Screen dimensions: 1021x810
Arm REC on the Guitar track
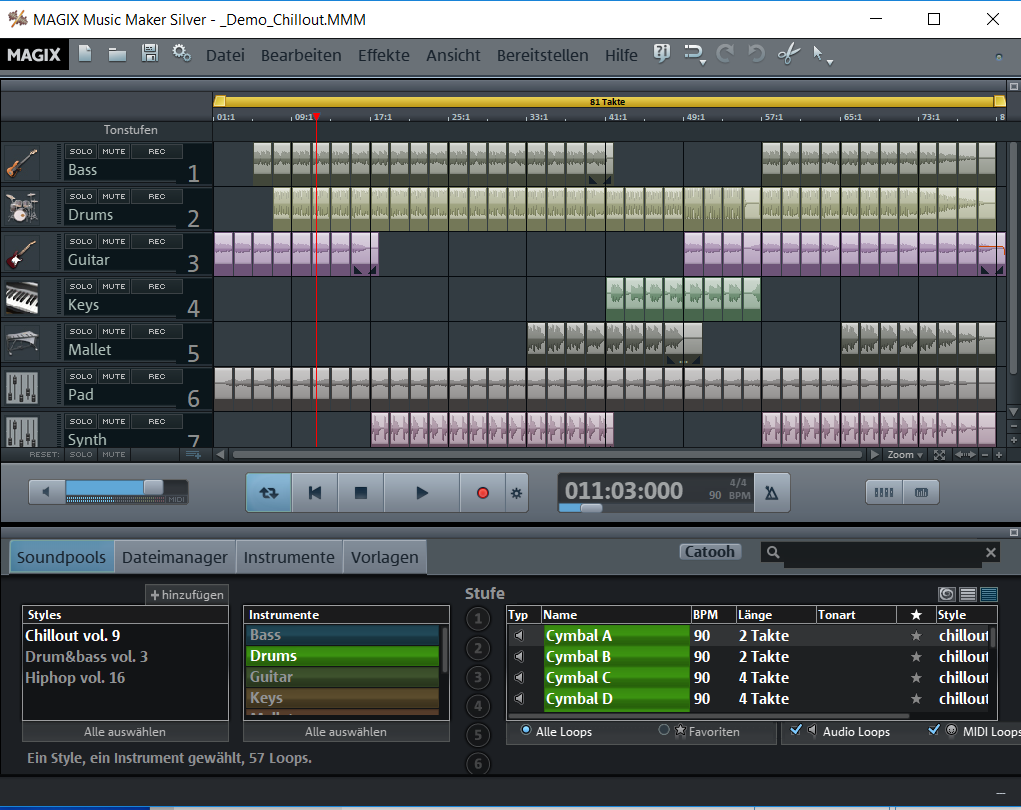coord(157,241)
